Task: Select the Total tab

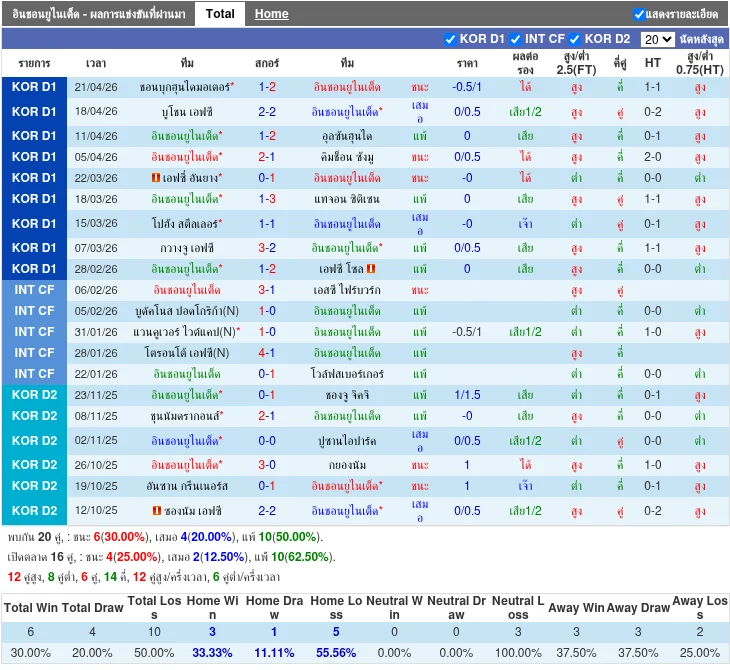Action: [x=220, y=14]
